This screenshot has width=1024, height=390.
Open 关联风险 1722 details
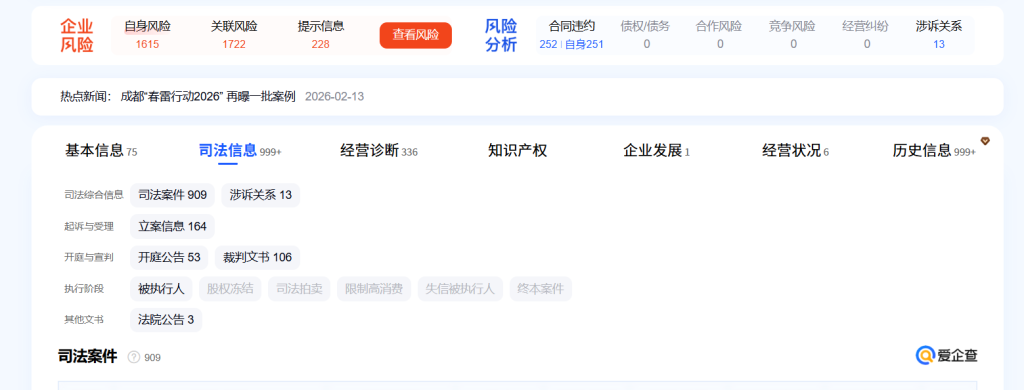coord(234,35)
